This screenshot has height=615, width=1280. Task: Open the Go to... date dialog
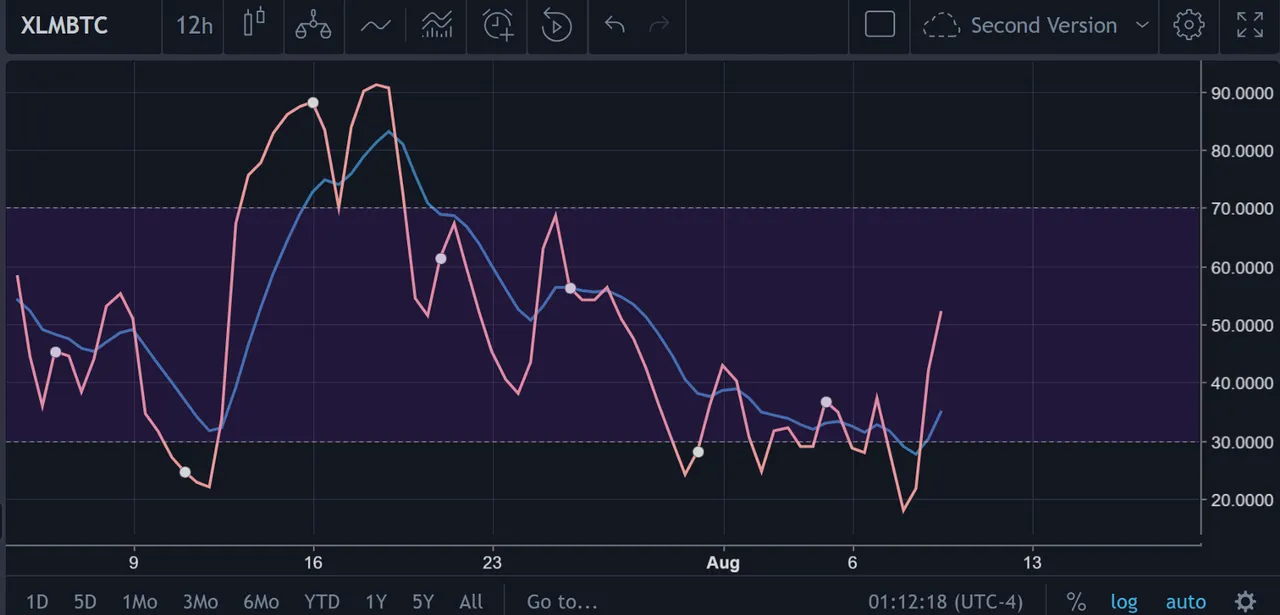pyautogui.click(x=562, y=602)
